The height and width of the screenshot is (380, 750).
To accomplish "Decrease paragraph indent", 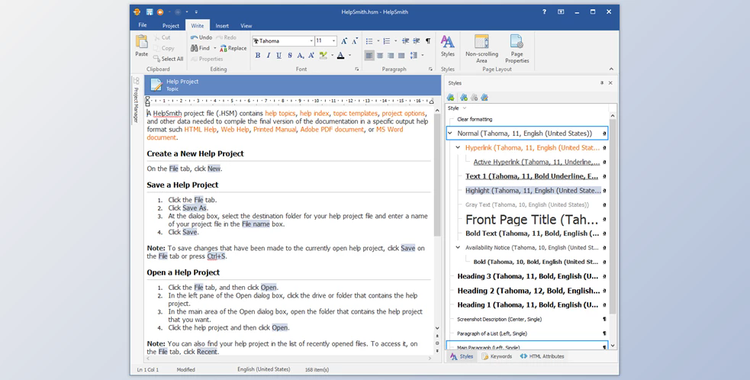I will (x=406, y=41).
